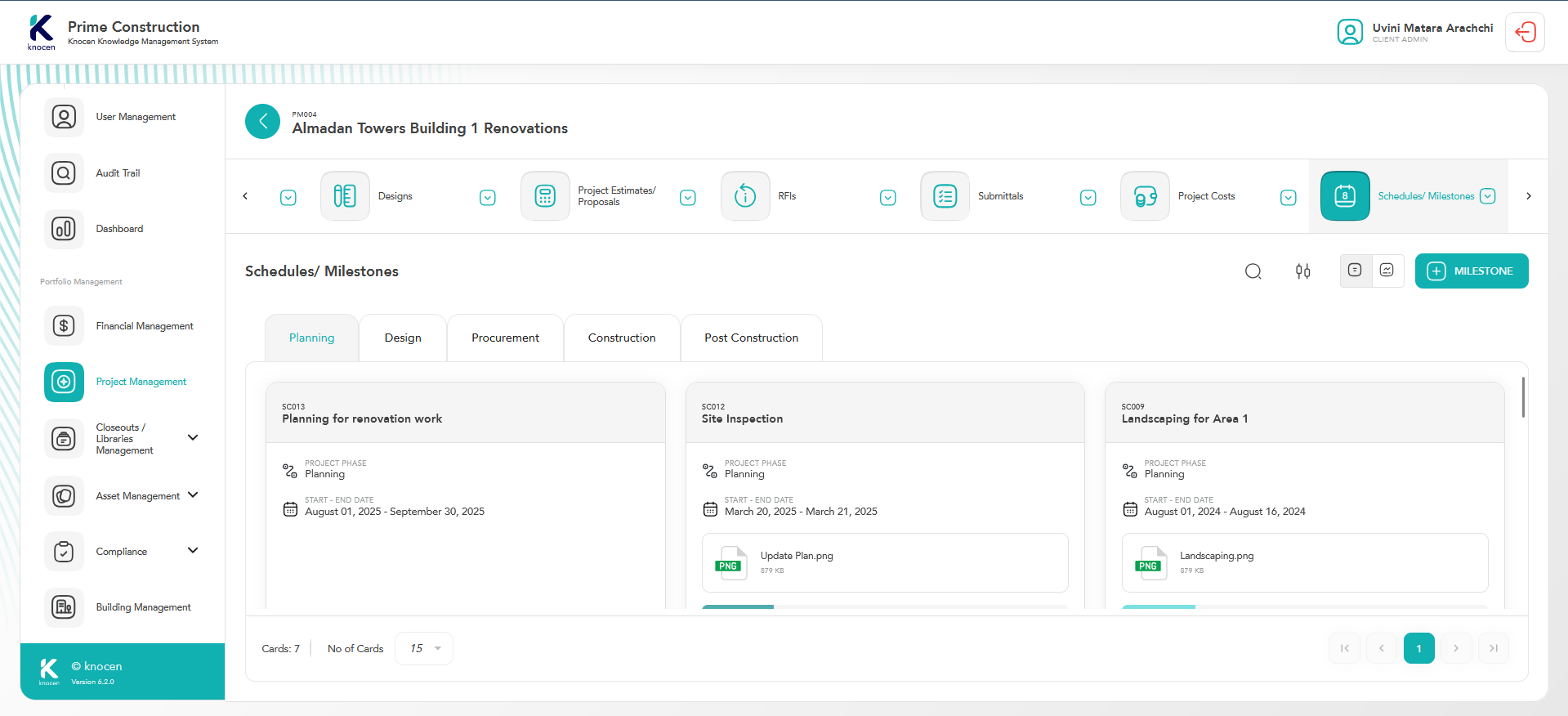Click the MILESTONE button
The image size is (1568, 716).
[1471, 271]
